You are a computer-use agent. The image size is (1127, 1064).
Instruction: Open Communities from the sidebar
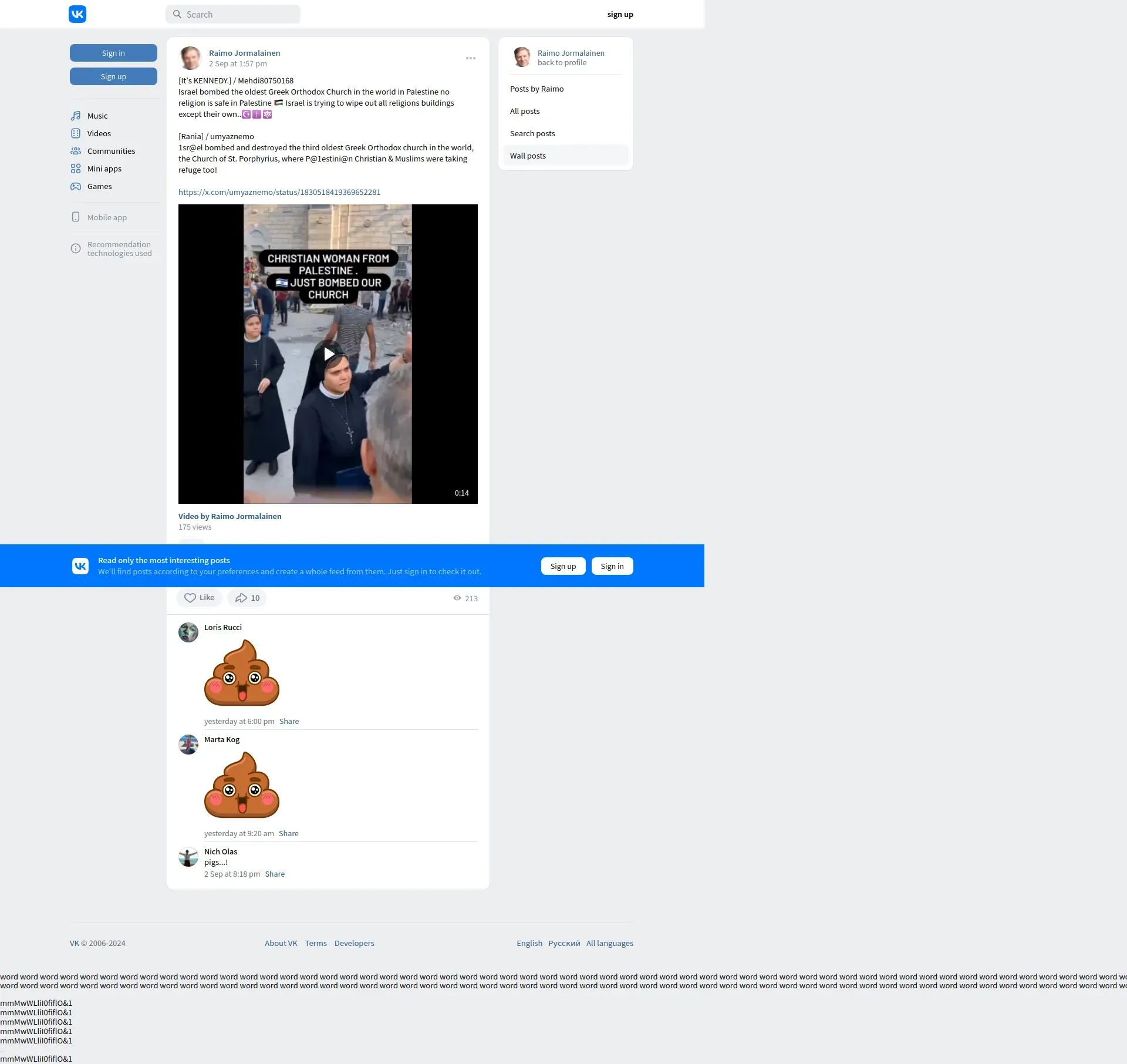point(110,151)
